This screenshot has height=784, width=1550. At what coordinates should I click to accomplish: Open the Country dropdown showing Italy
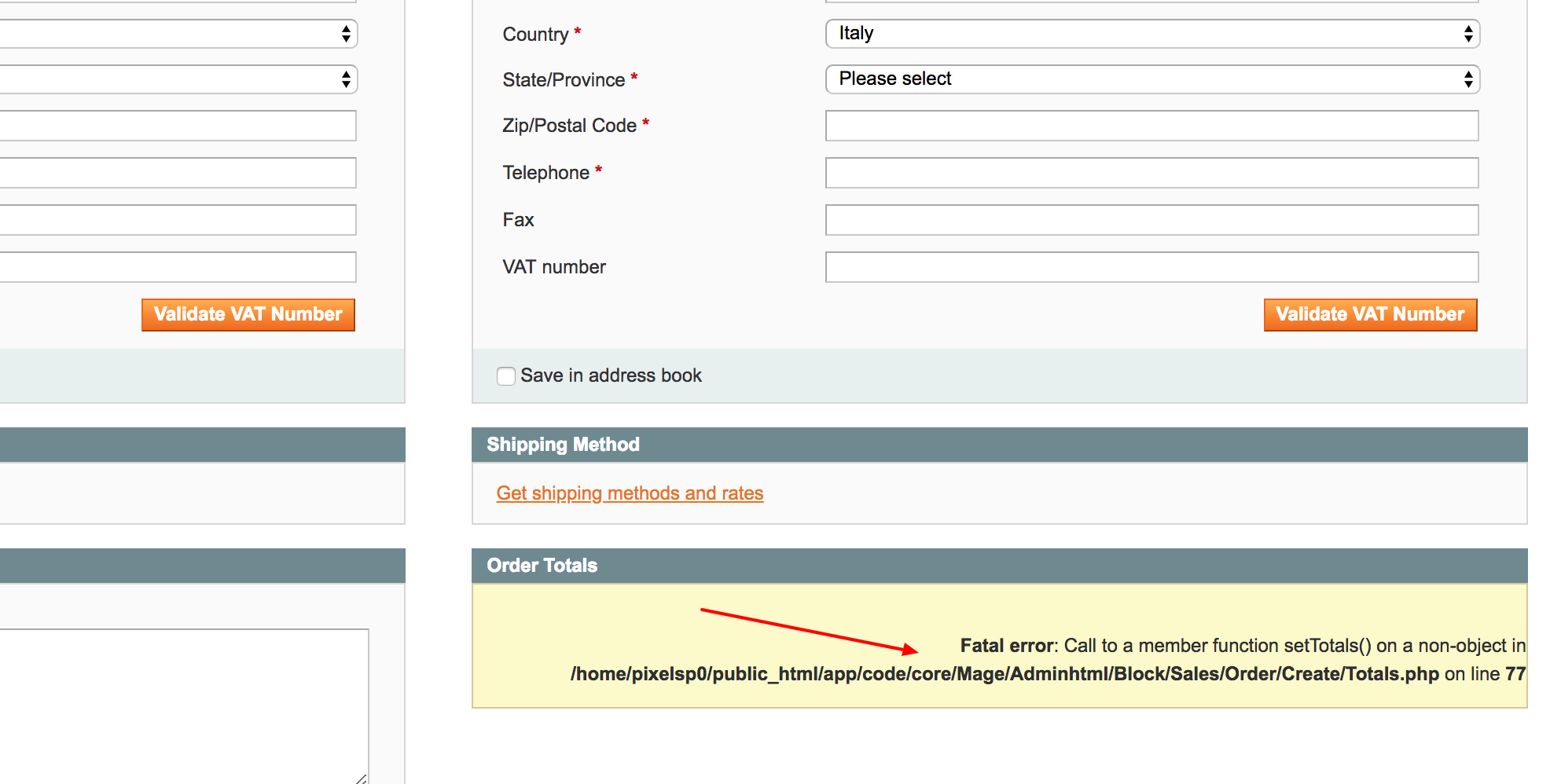click(x=1151, y=33)
